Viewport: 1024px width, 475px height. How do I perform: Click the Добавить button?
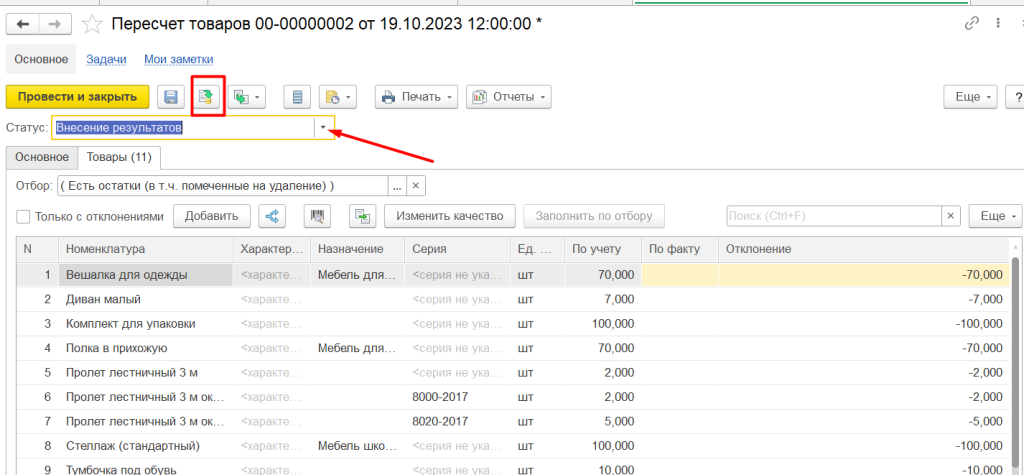coord(211,216)
